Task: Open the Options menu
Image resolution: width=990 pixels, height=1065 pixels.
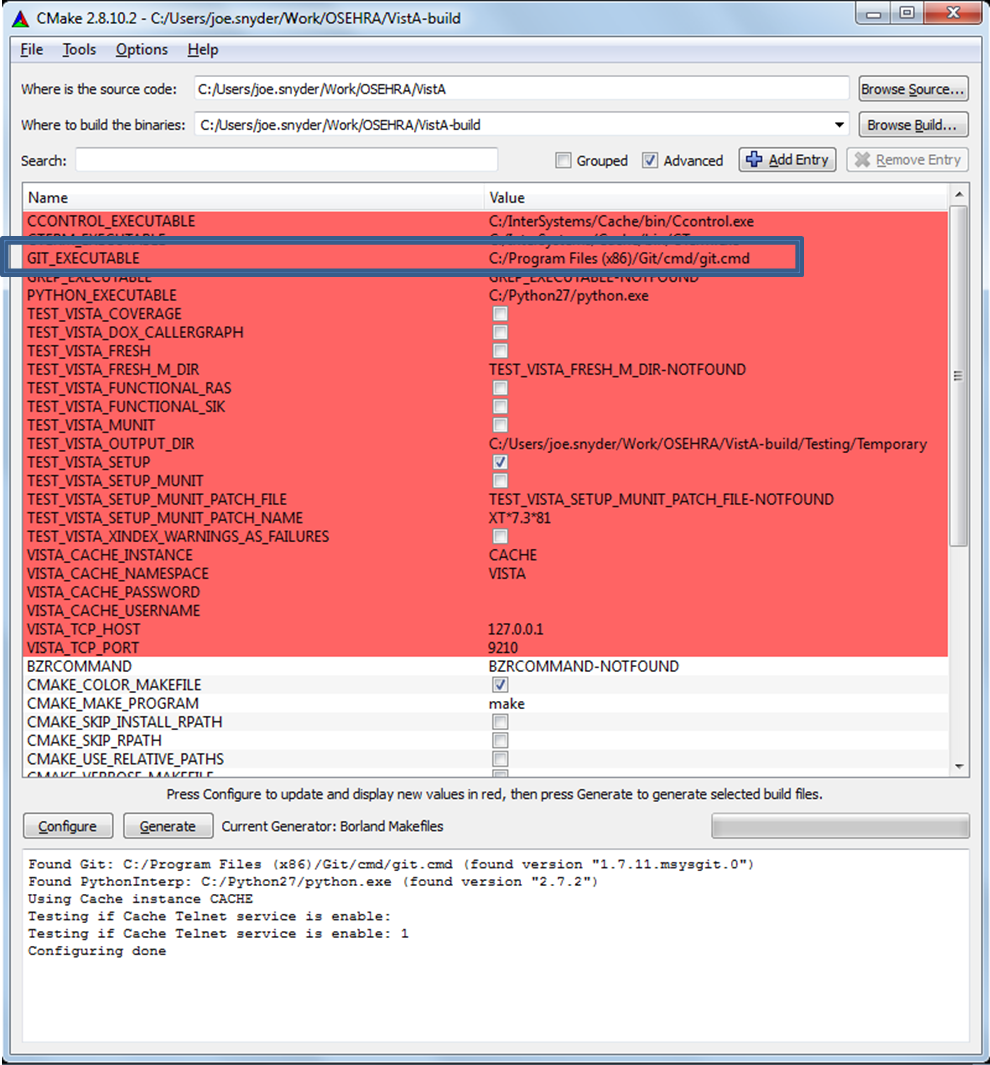Action: (142, 50)
